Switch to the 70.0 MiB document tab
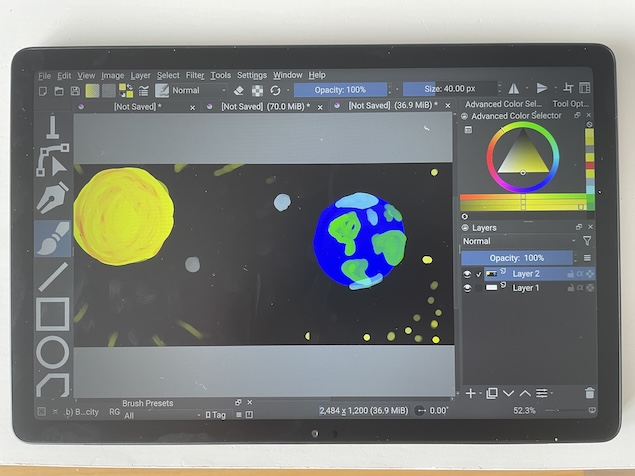635x476 pixels. click(x=265, y=107)
